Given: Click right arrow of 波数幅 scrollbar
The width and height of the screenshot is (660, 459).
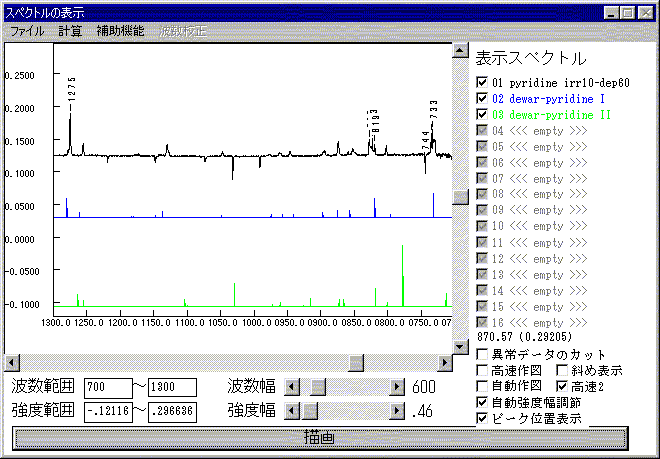Looking at the screenshot, I should click(x=394, y=386).
